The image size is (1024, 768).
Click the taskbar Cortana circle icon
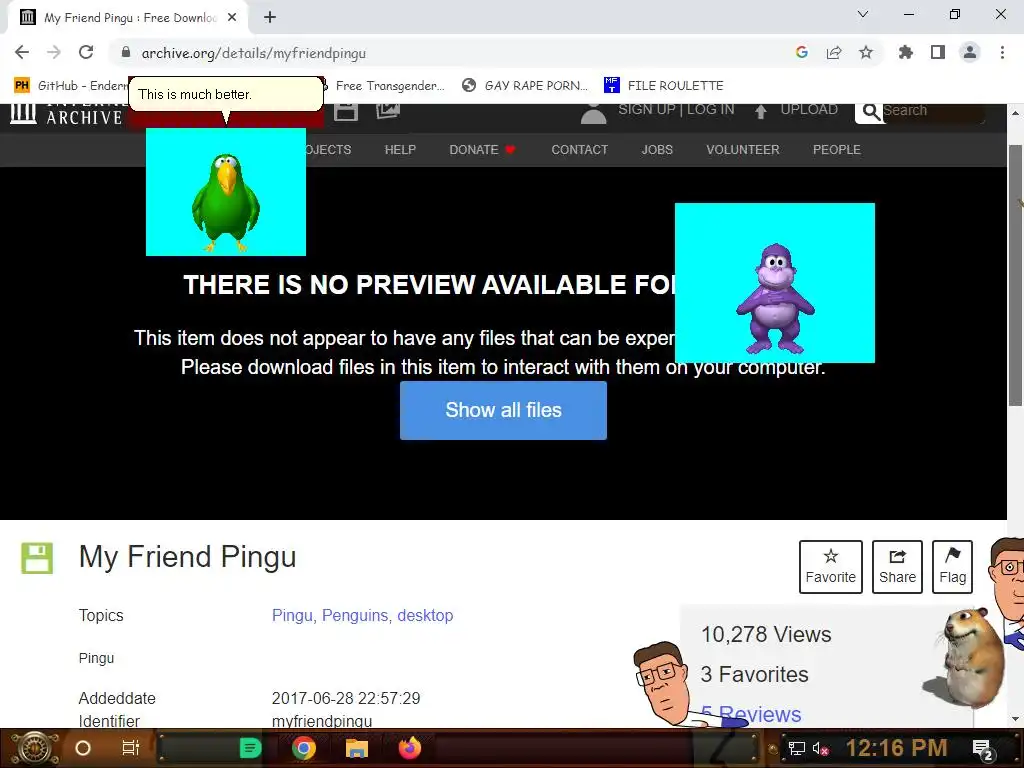pyautogui.click(x=83, y=748)
